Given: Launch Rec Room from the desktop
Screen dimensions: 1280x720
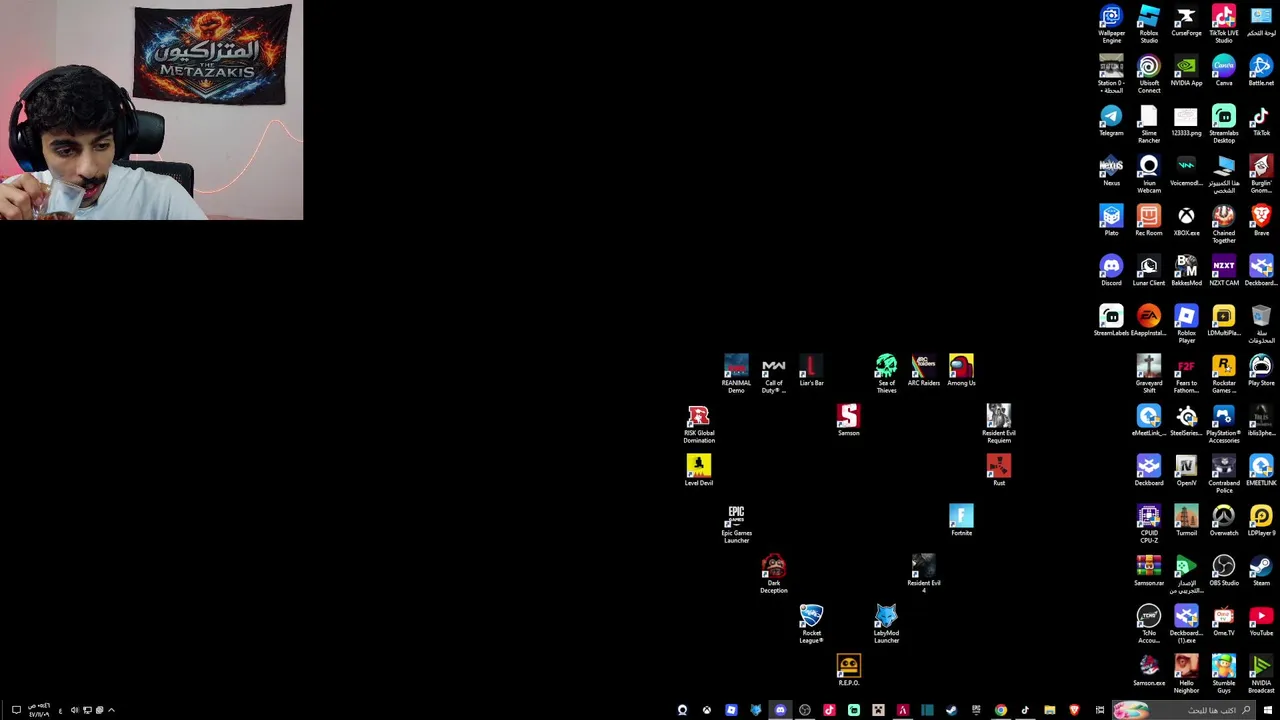Looking at the screenshot, I should [1149, 221].
